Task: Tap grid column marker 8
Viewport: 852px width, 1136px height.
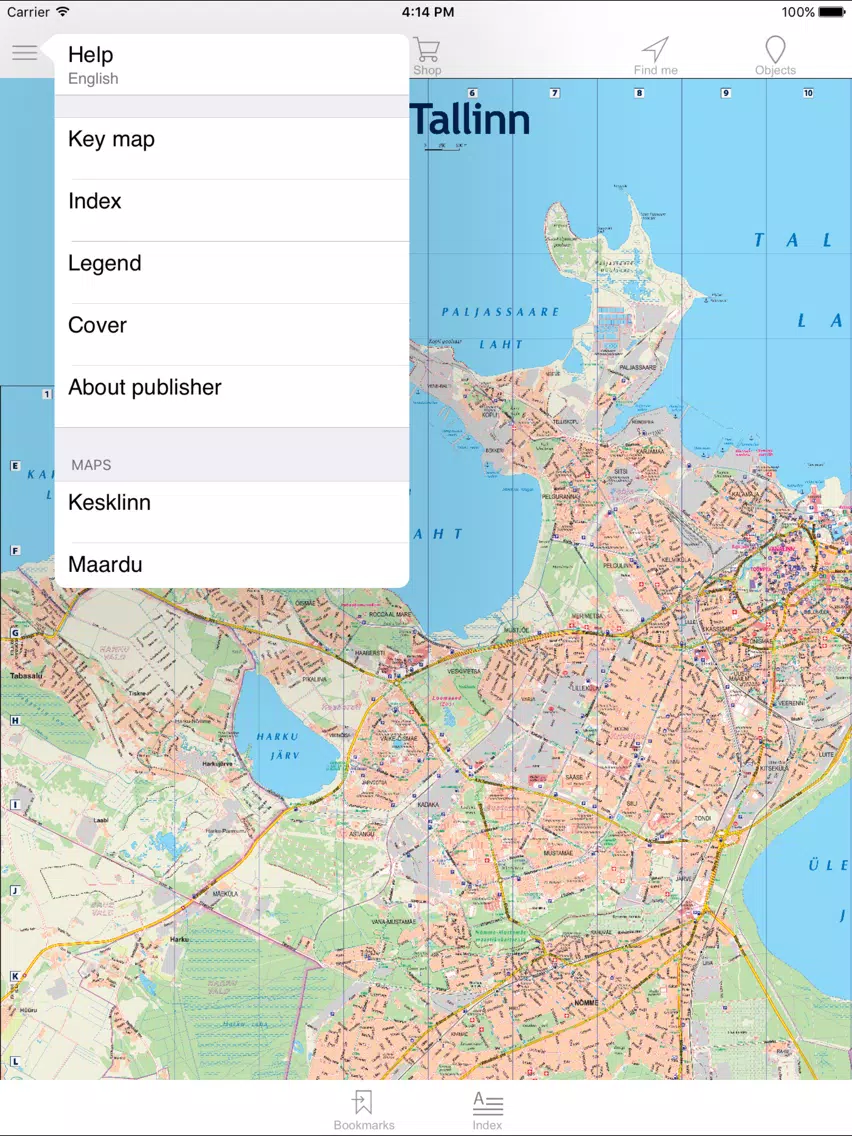Action: click(639, 93)
